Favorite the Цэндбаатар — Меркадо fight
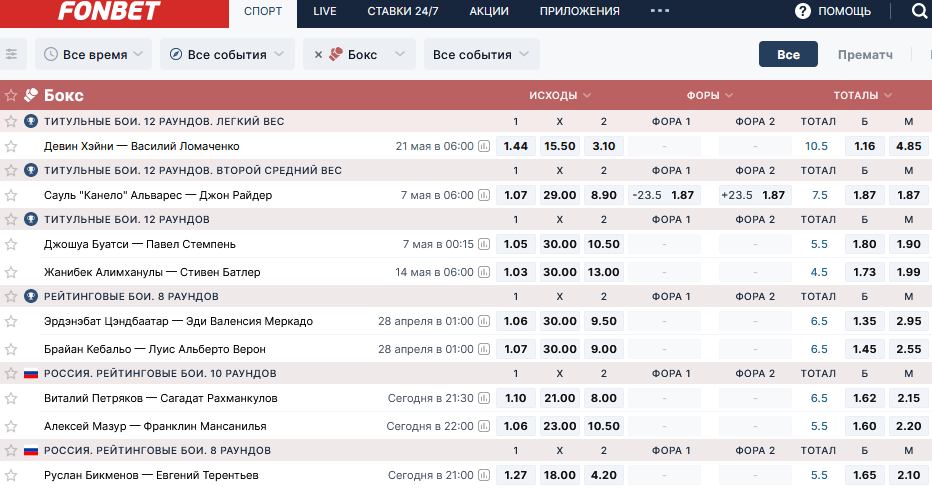 tap(11, 321)
